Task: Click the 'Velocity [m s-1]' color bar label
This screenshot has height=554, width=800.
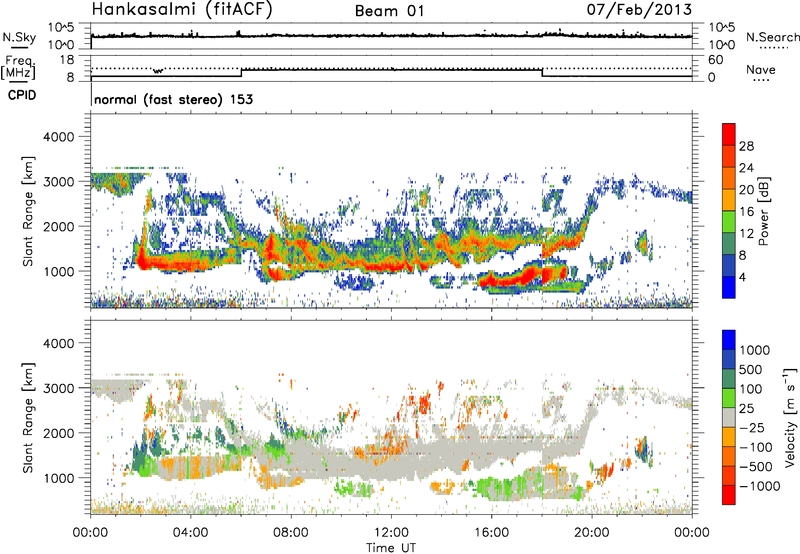Action: (x=790, y=417)
